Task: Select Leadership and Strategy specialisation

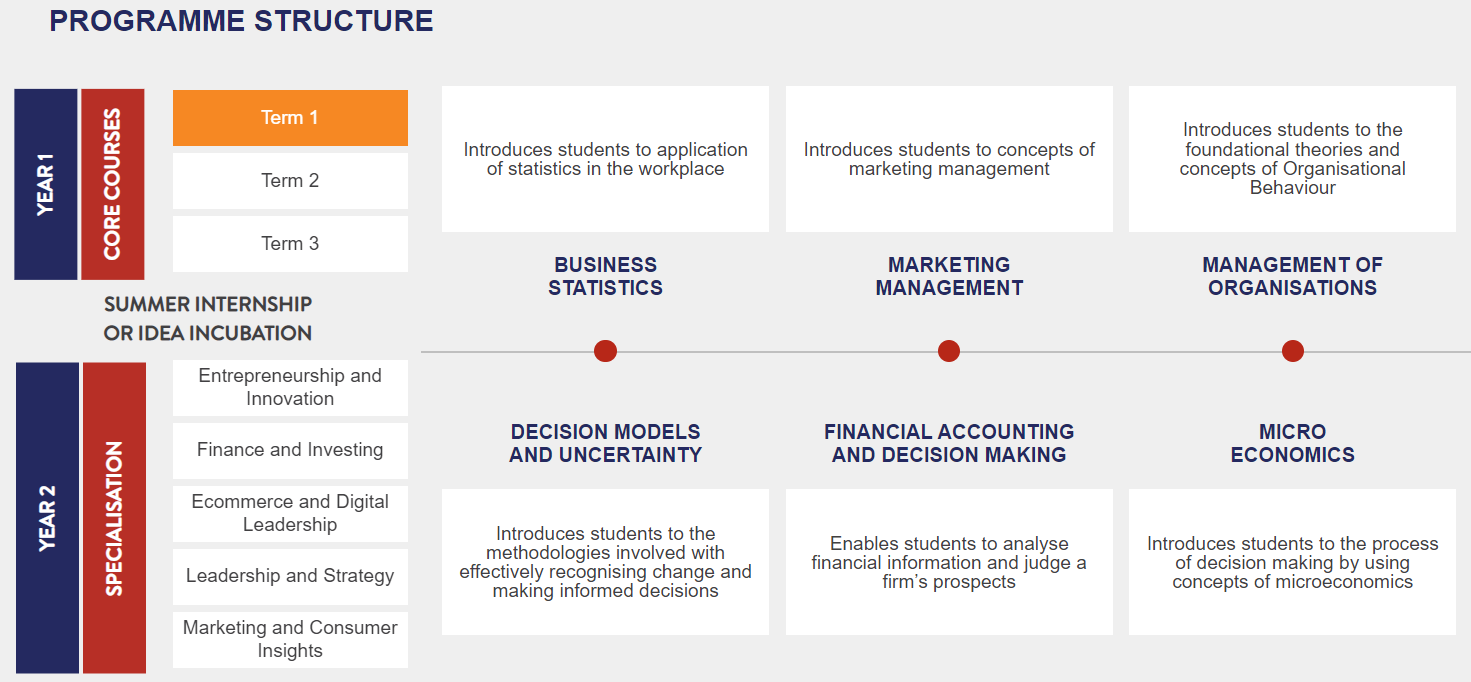Action: tap(290, 576)
